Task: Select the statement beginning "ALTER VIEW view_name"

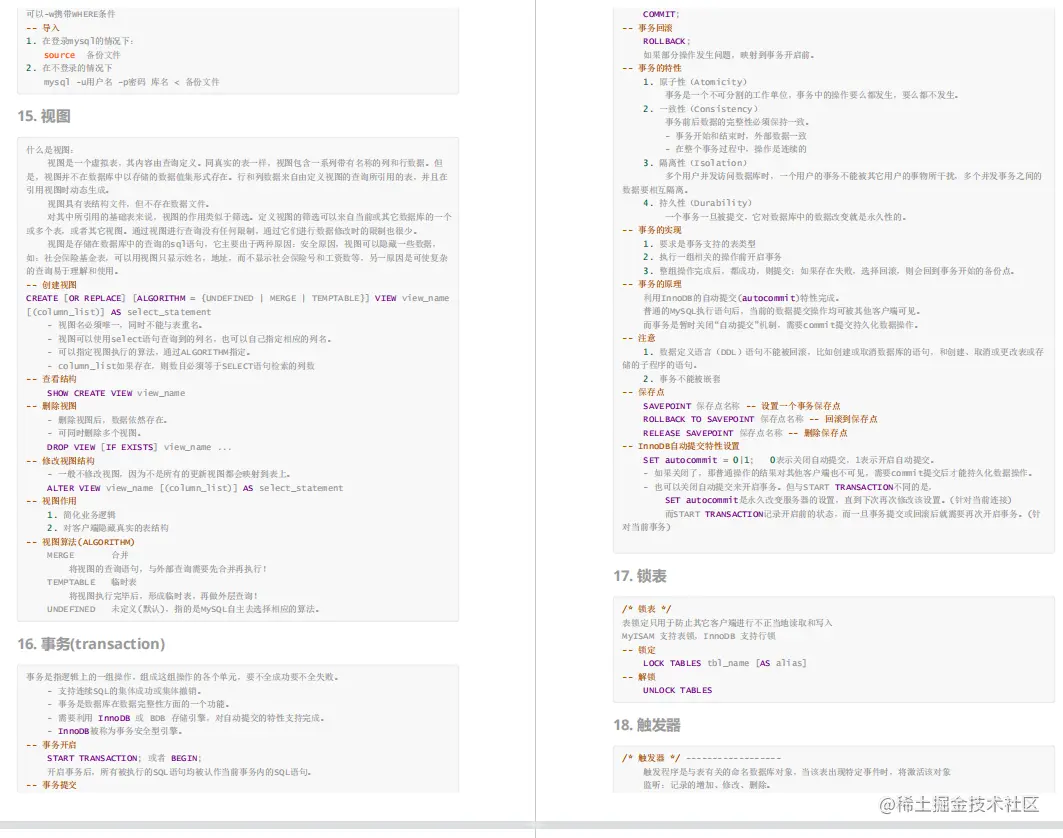Action: pyautogui.click(x=195, y=488)
